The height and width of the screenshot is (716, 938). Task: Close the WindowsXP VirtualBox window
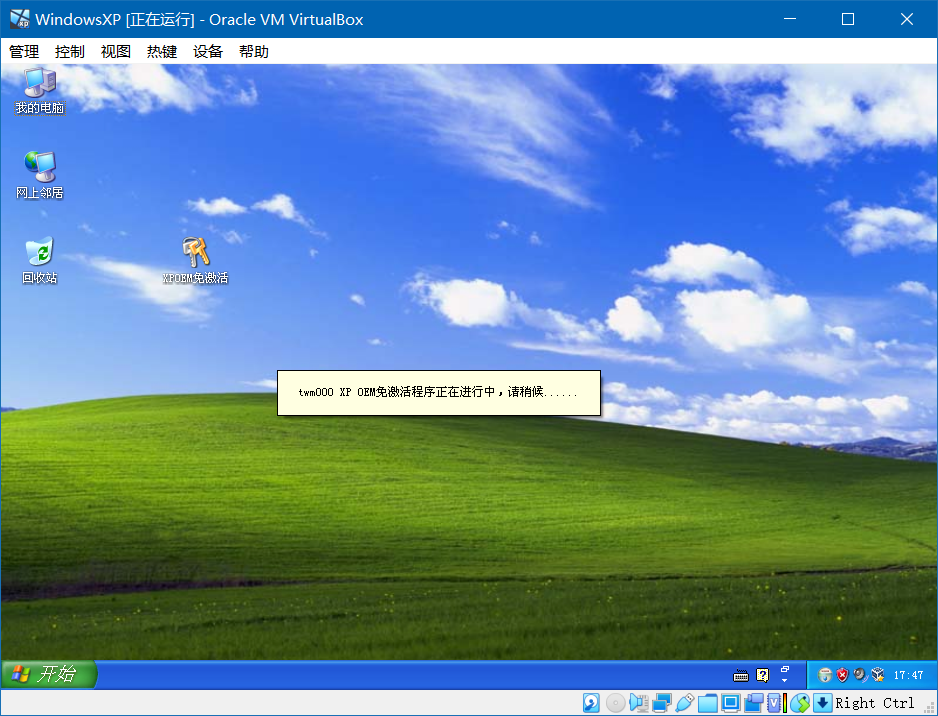pos(906,19)
